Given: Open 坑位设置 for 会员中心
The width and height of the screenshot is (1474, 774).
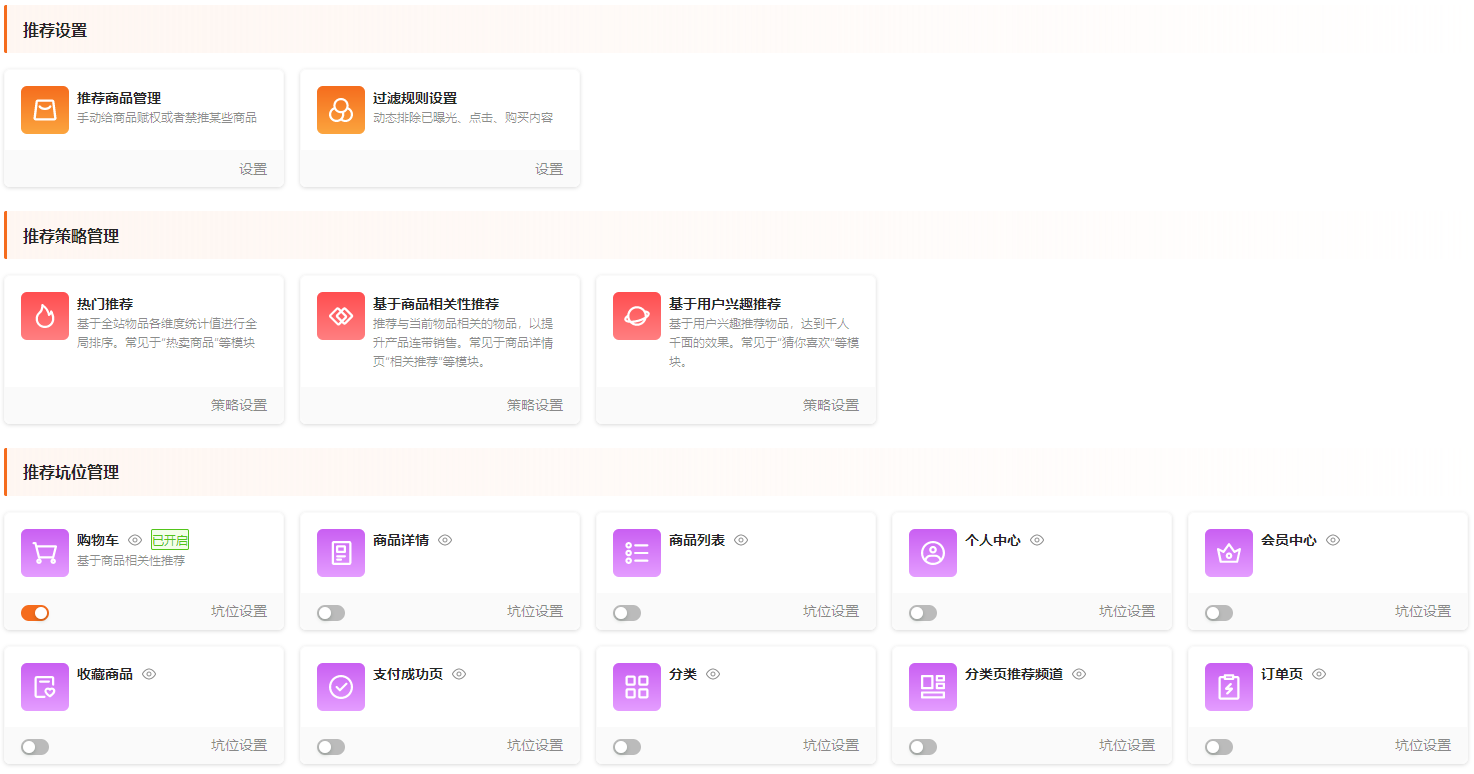Looking at the screenshot, I should 1422,611.
